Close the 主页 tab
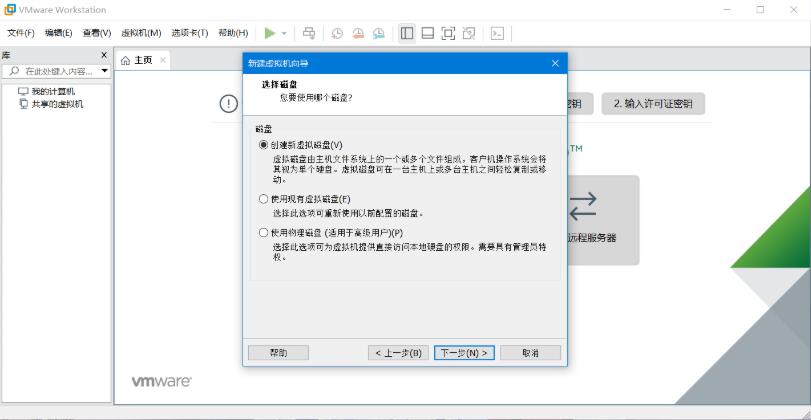The image size is (811, 420). click(x=162, y=61)
